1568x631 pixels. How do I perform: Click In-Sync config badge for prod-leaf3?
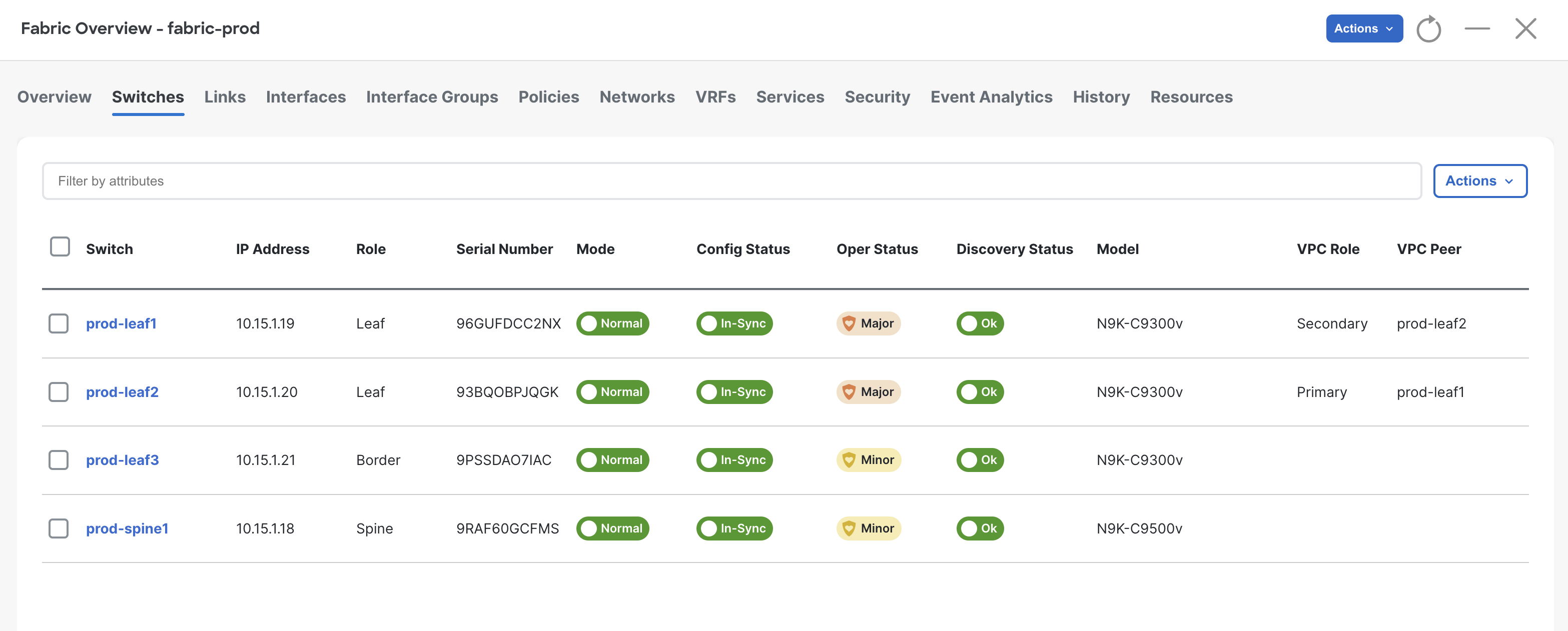734,460
